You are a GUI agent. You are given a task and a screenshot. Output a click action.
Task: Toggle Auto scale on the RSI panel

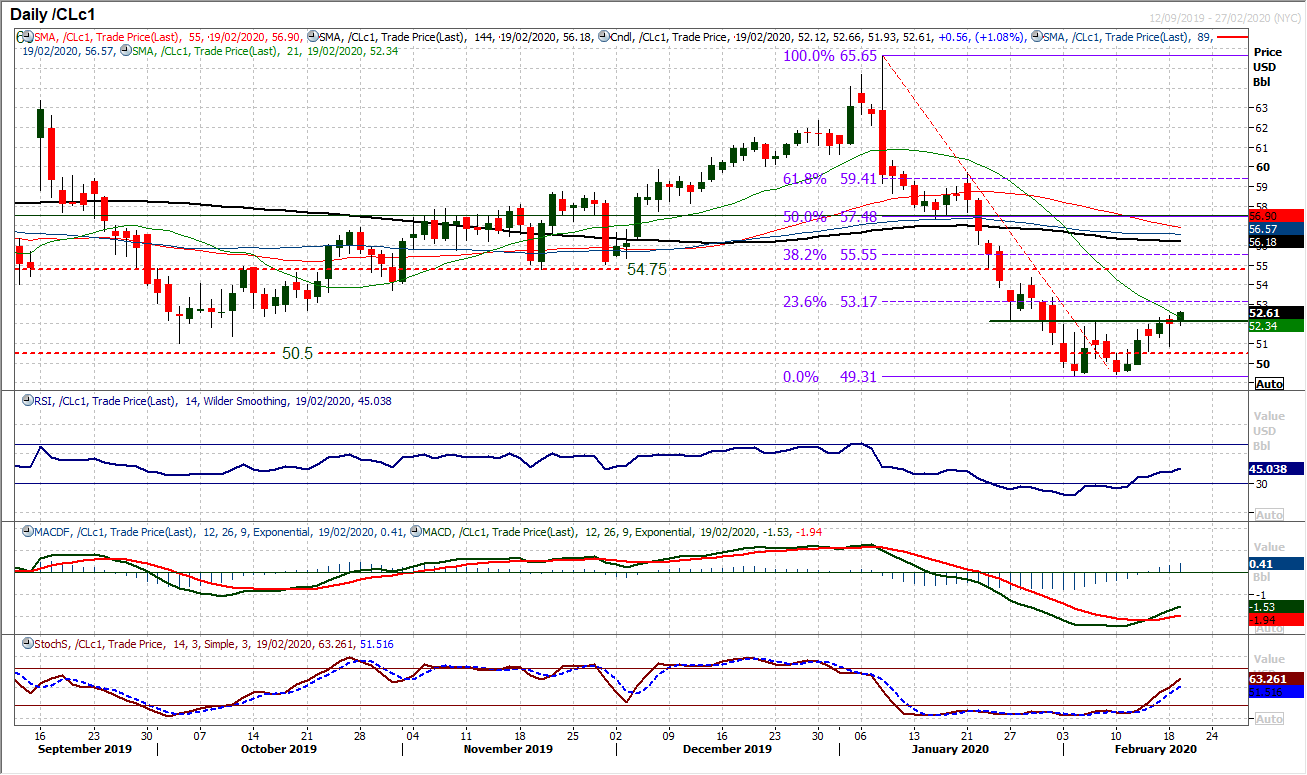coord(1269,515)
